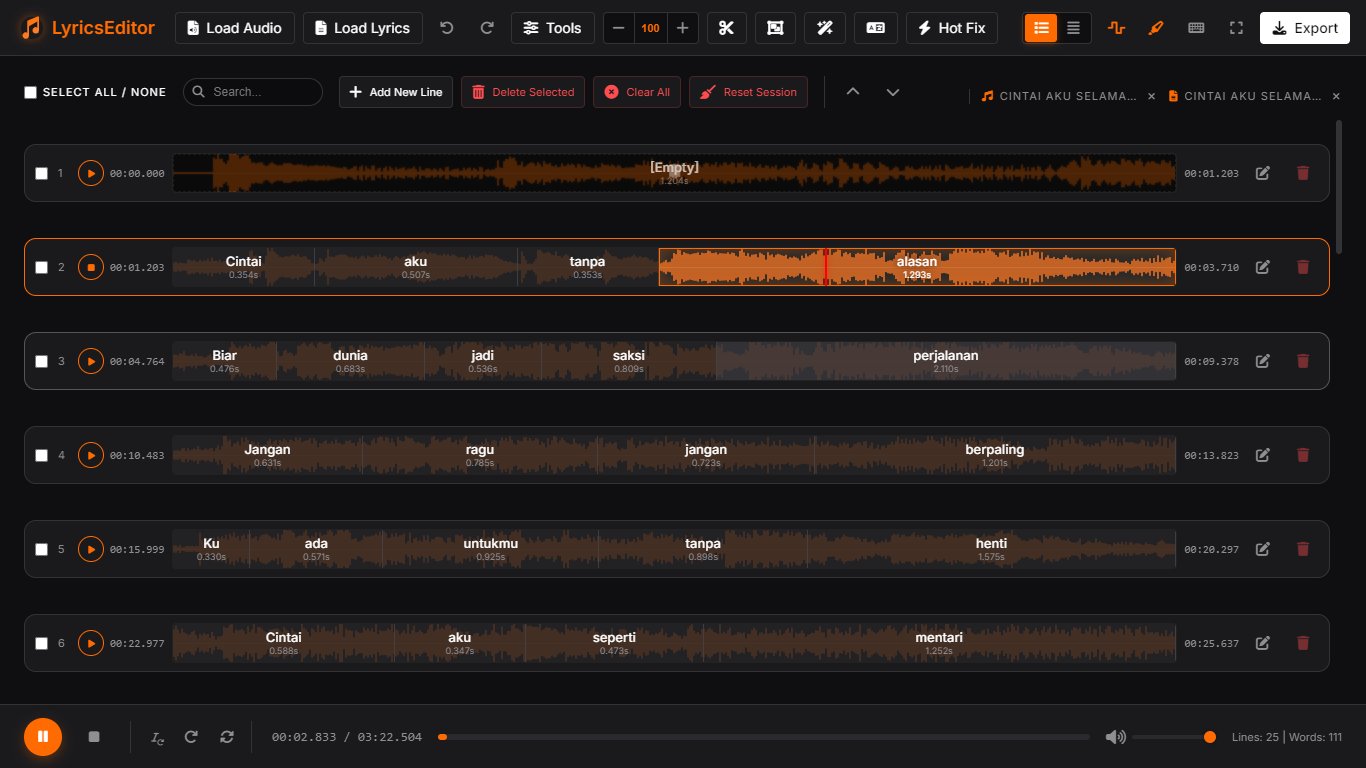1366x768 pixels.
Task: Open the Load Lyrics dialog
Action: (363, 28)
